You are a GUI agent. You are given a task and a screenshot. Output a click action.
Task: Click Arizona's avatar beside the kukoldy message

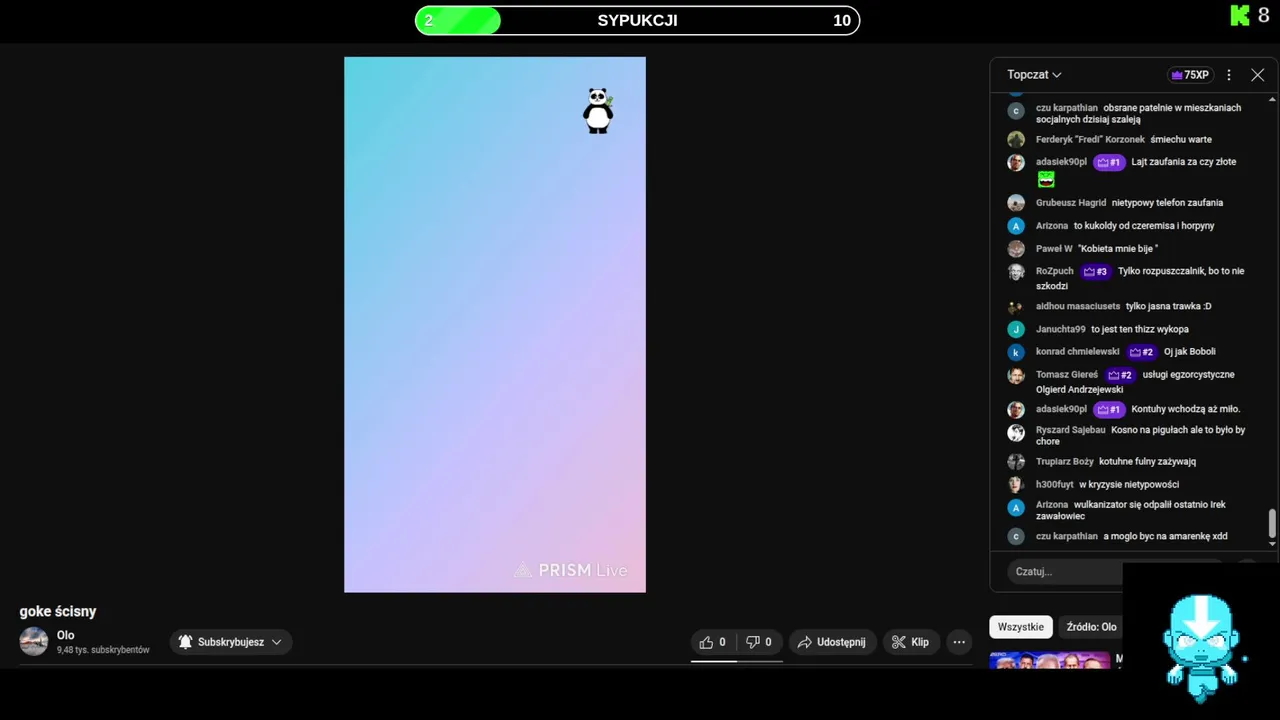click(1016, 226)
